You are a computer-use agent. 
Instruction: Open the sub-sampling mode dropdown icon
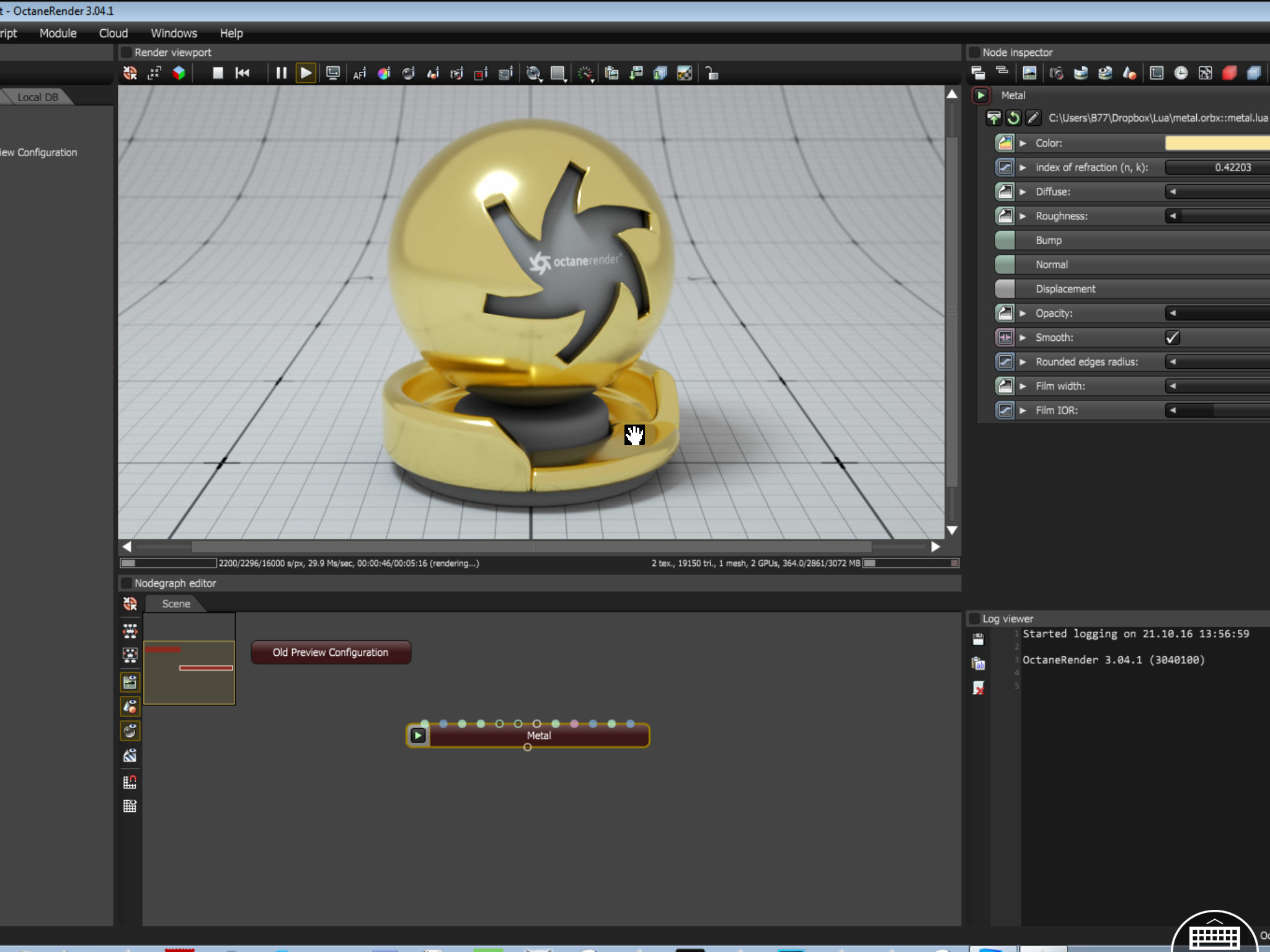[x=559, y=74]
